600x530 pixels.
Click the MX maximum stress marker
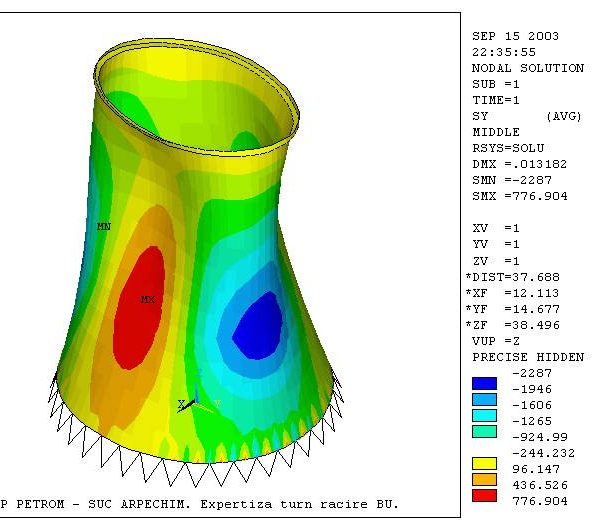147,299
